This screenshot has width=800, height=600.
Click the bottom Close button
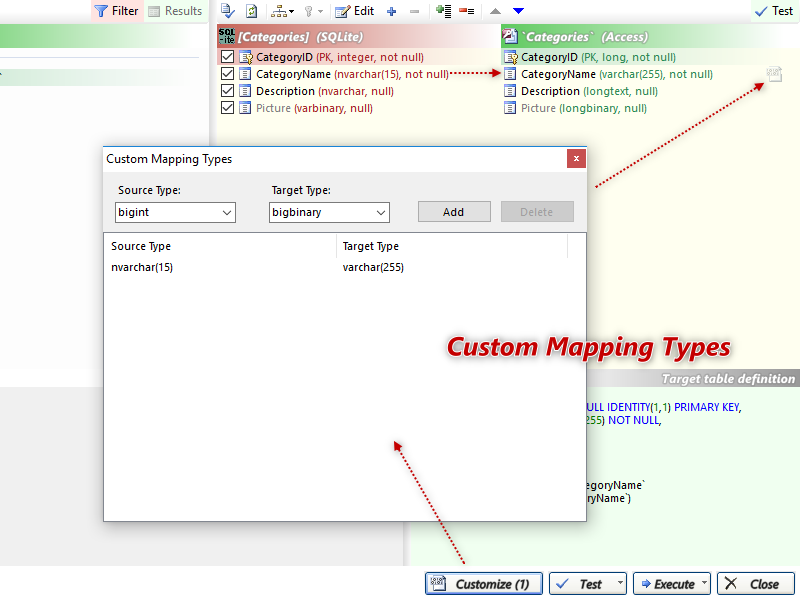click(756, 584)
